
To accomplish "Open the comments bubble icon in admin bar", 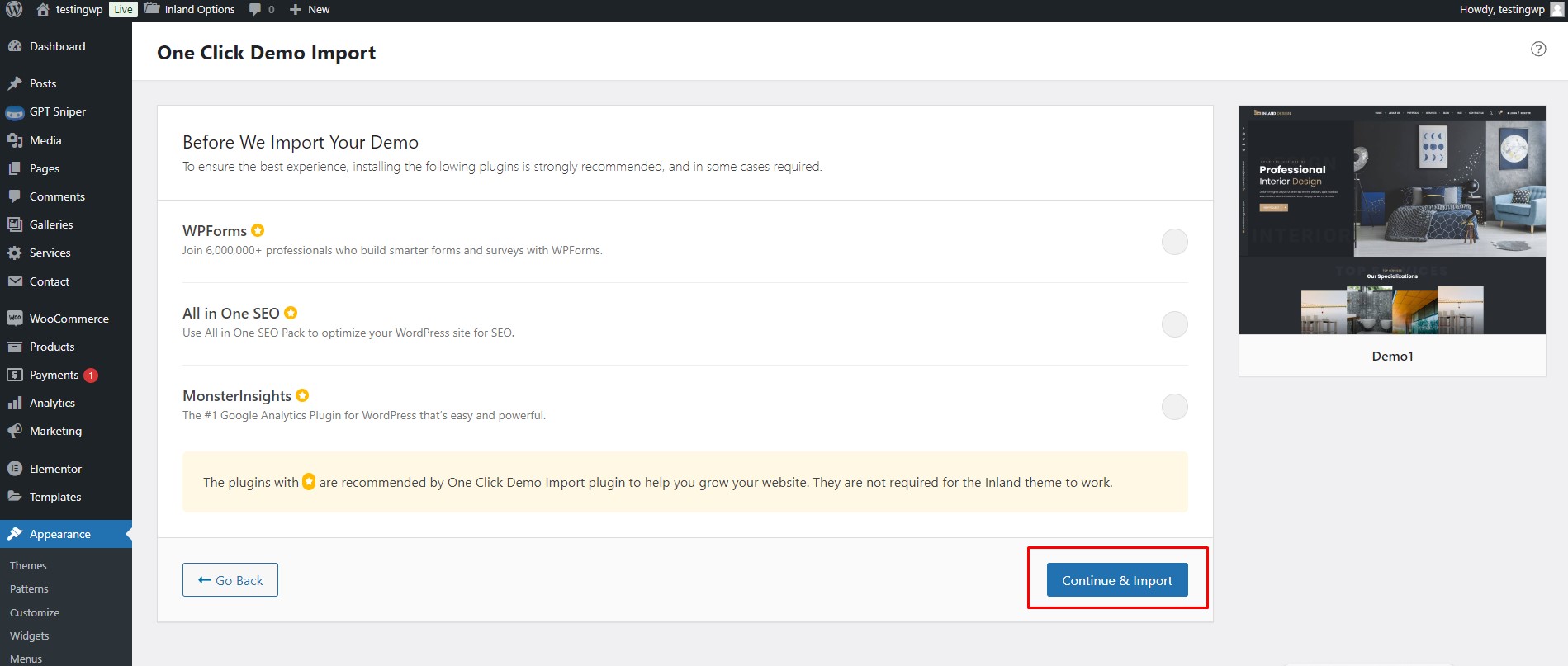I will tap(255, 10).
